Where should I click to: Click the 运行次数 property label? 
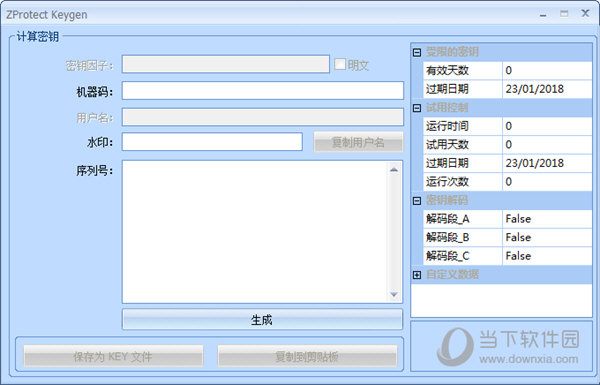pyautogui.click(x=447, y=182)
